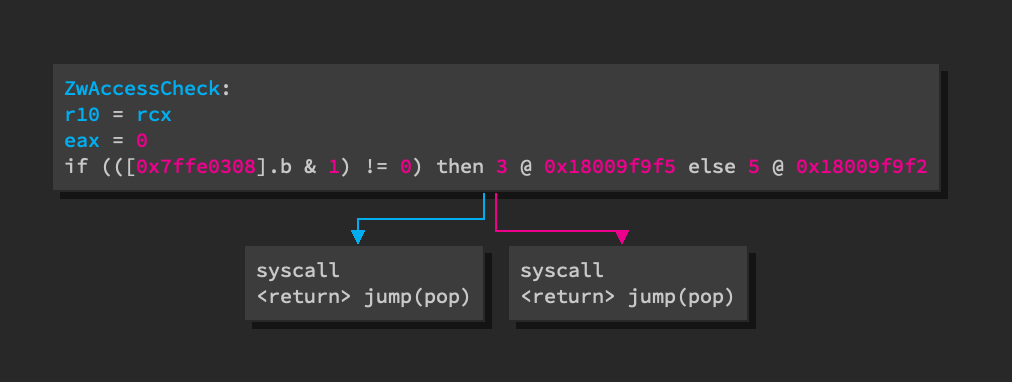The image size is (1012, 382).
Task: Select jump(pop) in the right block
Action: point(682,297)
